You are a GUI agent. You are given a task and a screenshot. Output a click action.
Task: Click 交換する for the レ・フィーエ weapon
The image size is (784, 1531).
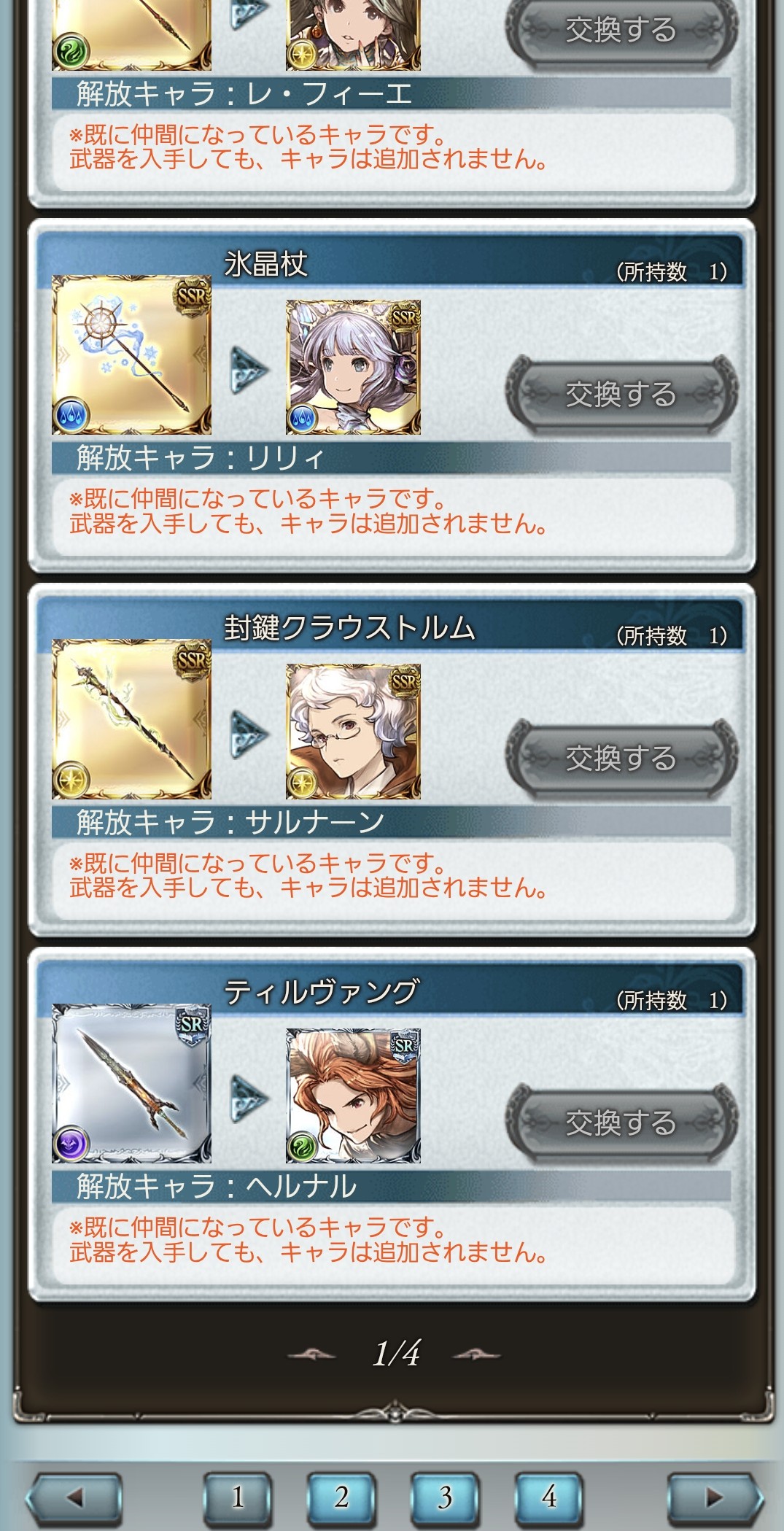(x=621, y=32)
